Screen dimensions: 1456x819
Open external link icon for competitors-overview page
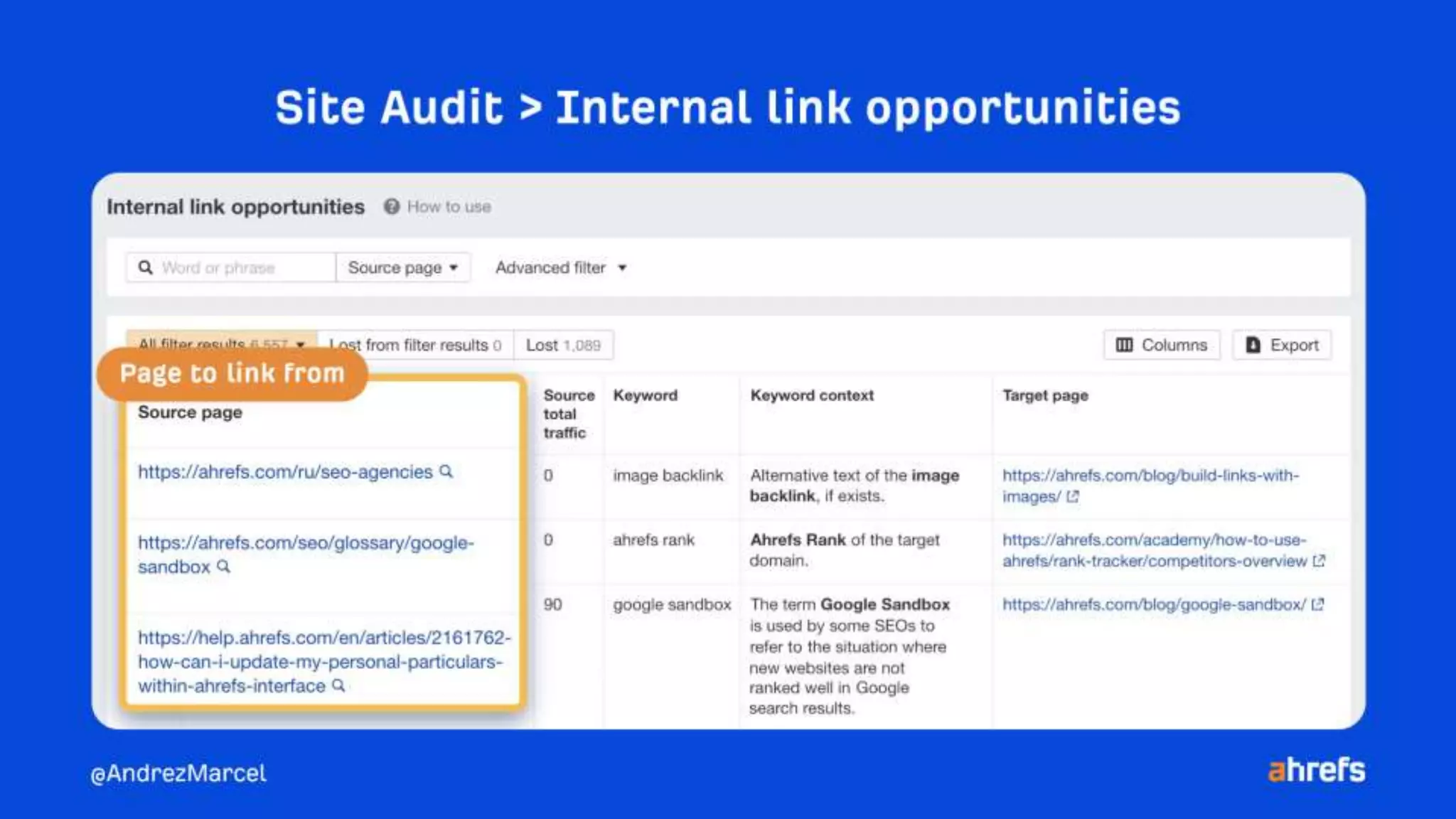(1319, 561)
